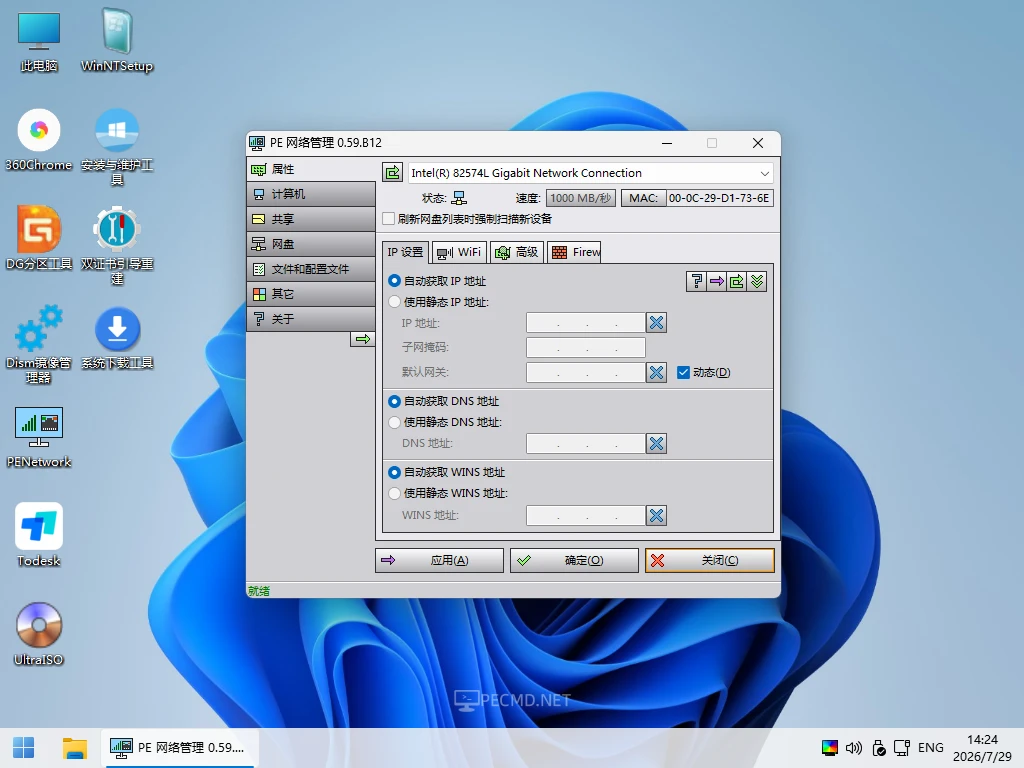This screenshot has height=768, width=1024.
Task: Open Windows Start button
Action: pos(24,747)
